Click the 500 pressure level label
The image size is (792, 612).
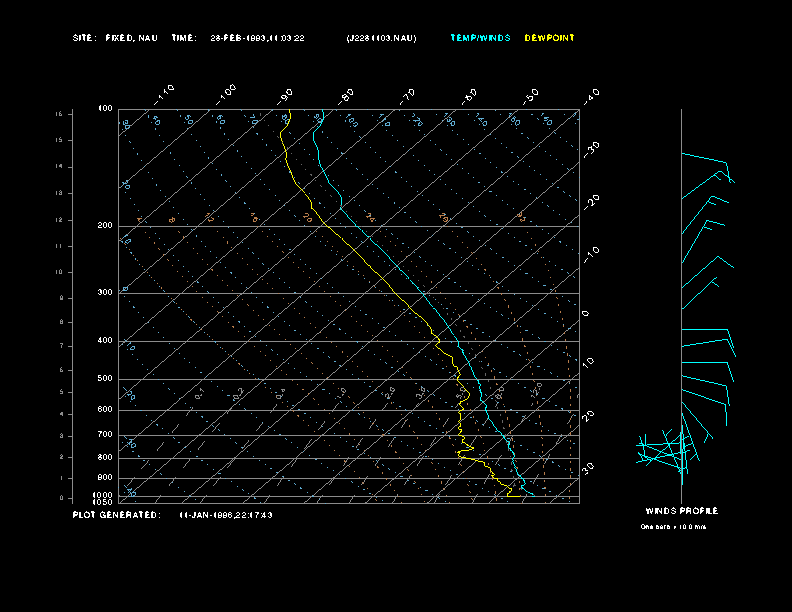105,379
